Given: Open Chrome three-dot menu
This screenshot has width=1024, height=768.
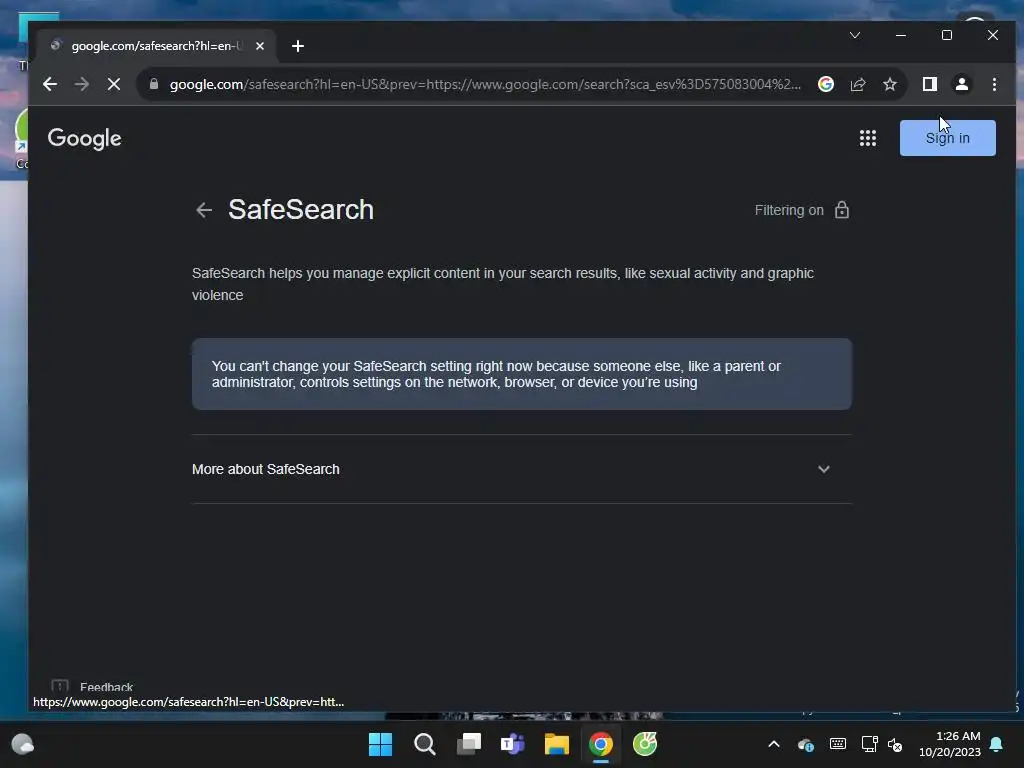Looking at the screenshot, I should click(994, 84).
